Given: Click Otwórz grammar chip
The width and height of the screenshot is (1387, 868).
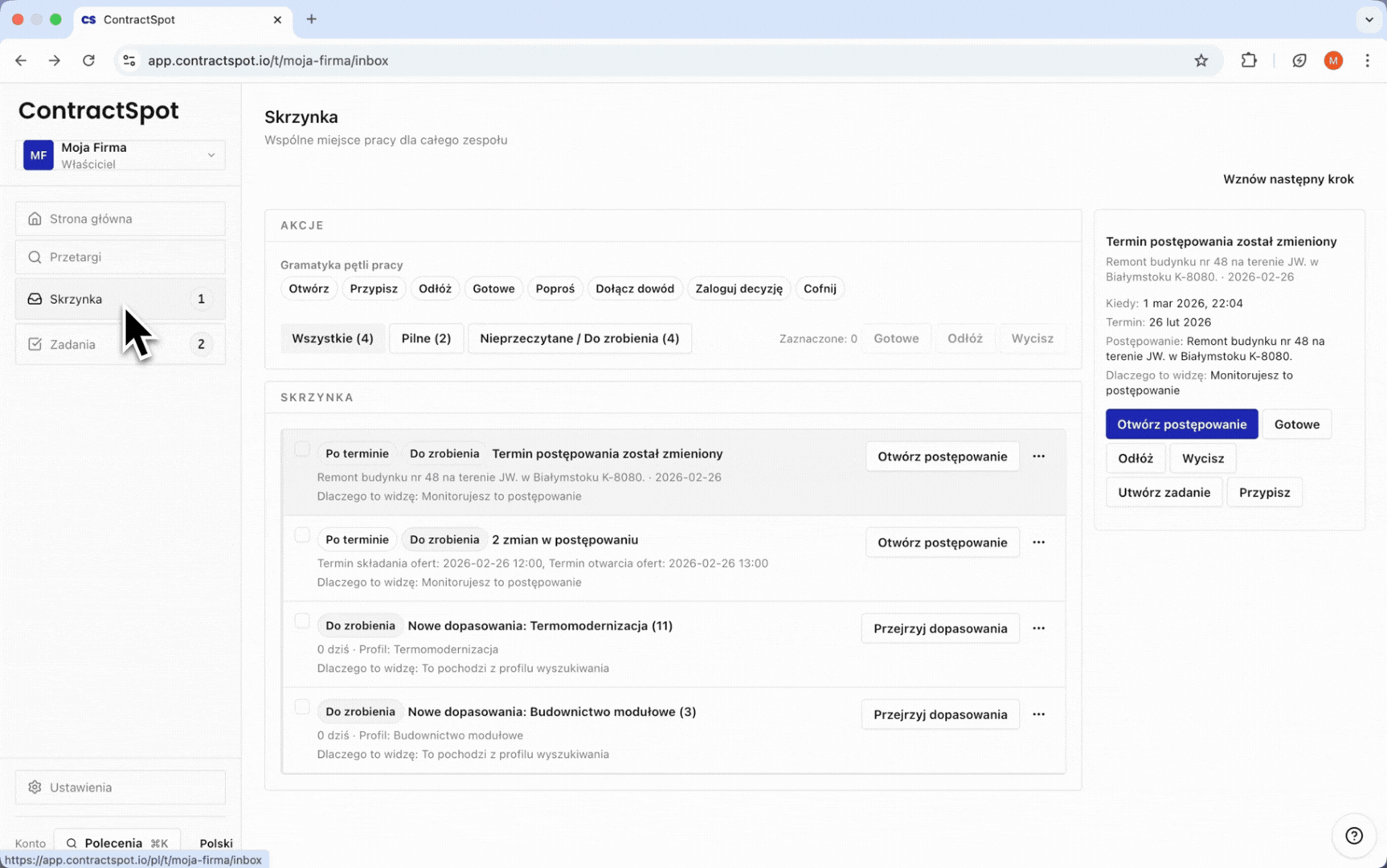Looking at the screenshot, I should (309, 289).
